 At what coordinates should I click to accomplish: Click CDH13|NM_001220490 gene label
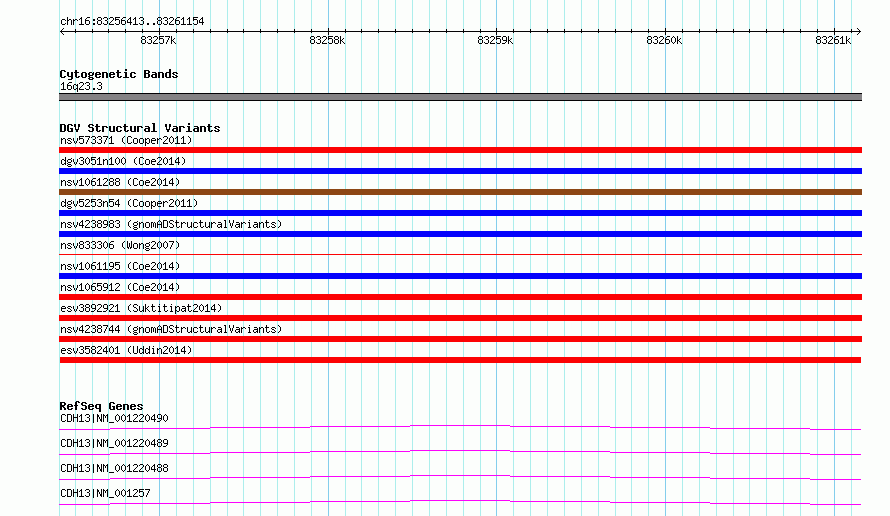point(114,418)
